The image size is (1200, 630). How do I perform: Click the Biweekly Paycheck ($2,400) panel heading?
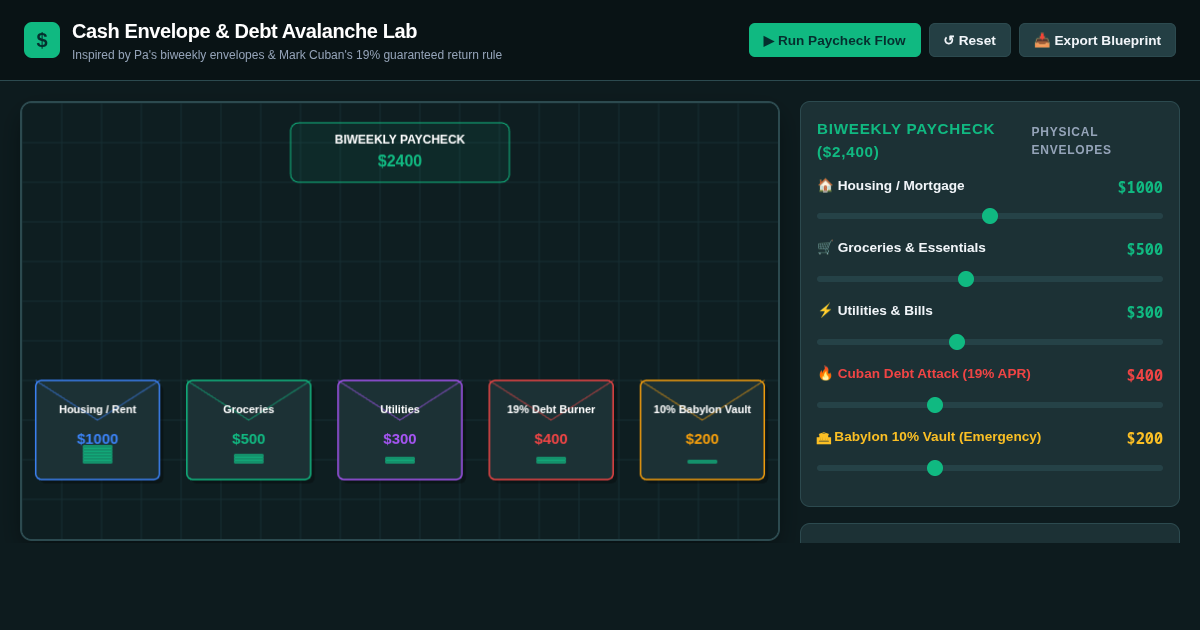click(906, 140)
